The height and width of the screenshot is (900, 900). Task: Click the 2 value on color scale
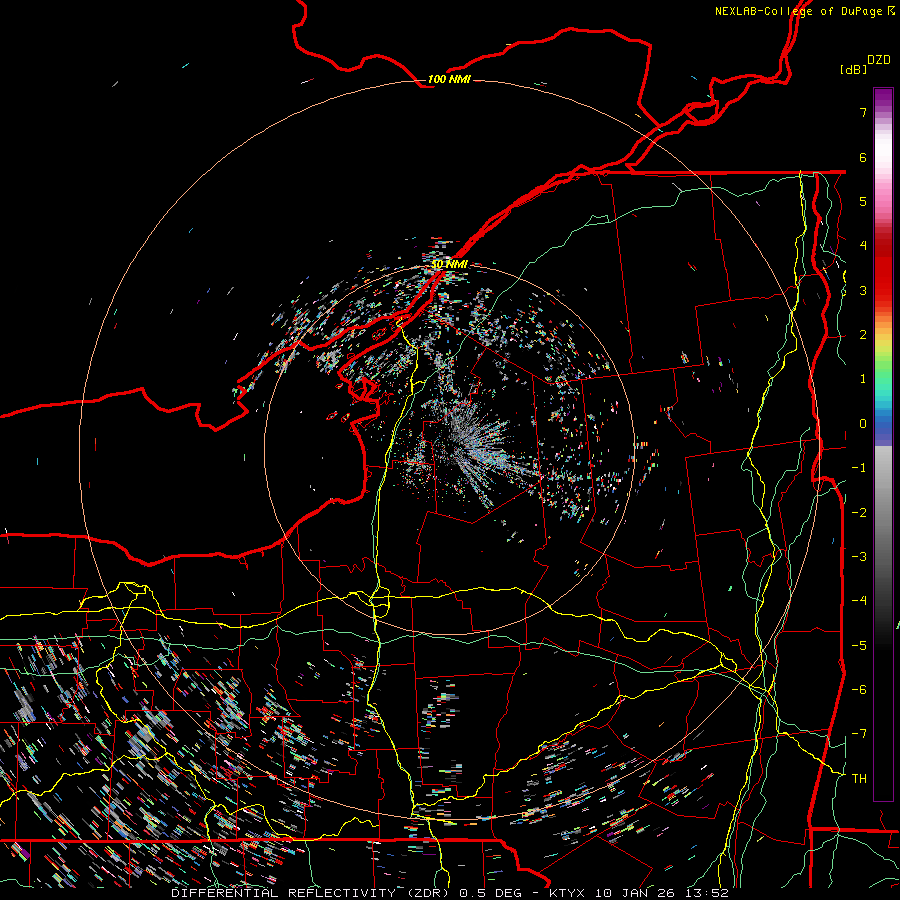coord(863,335)
